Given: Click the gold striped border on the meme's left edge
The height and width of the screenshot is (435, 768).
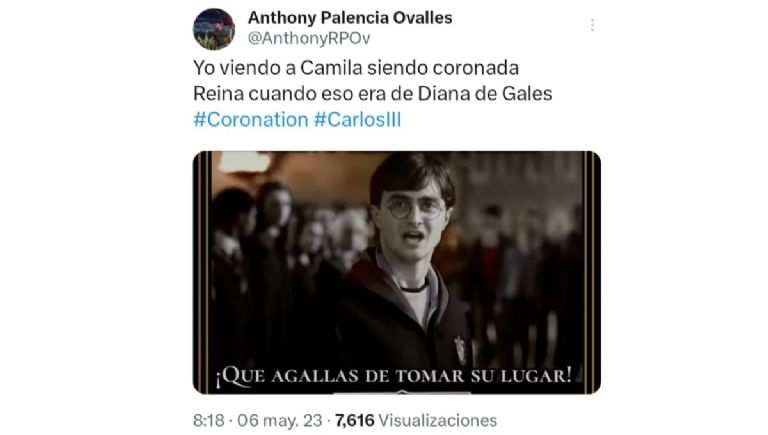Looking at the screenshot, I should click(203, 272).
